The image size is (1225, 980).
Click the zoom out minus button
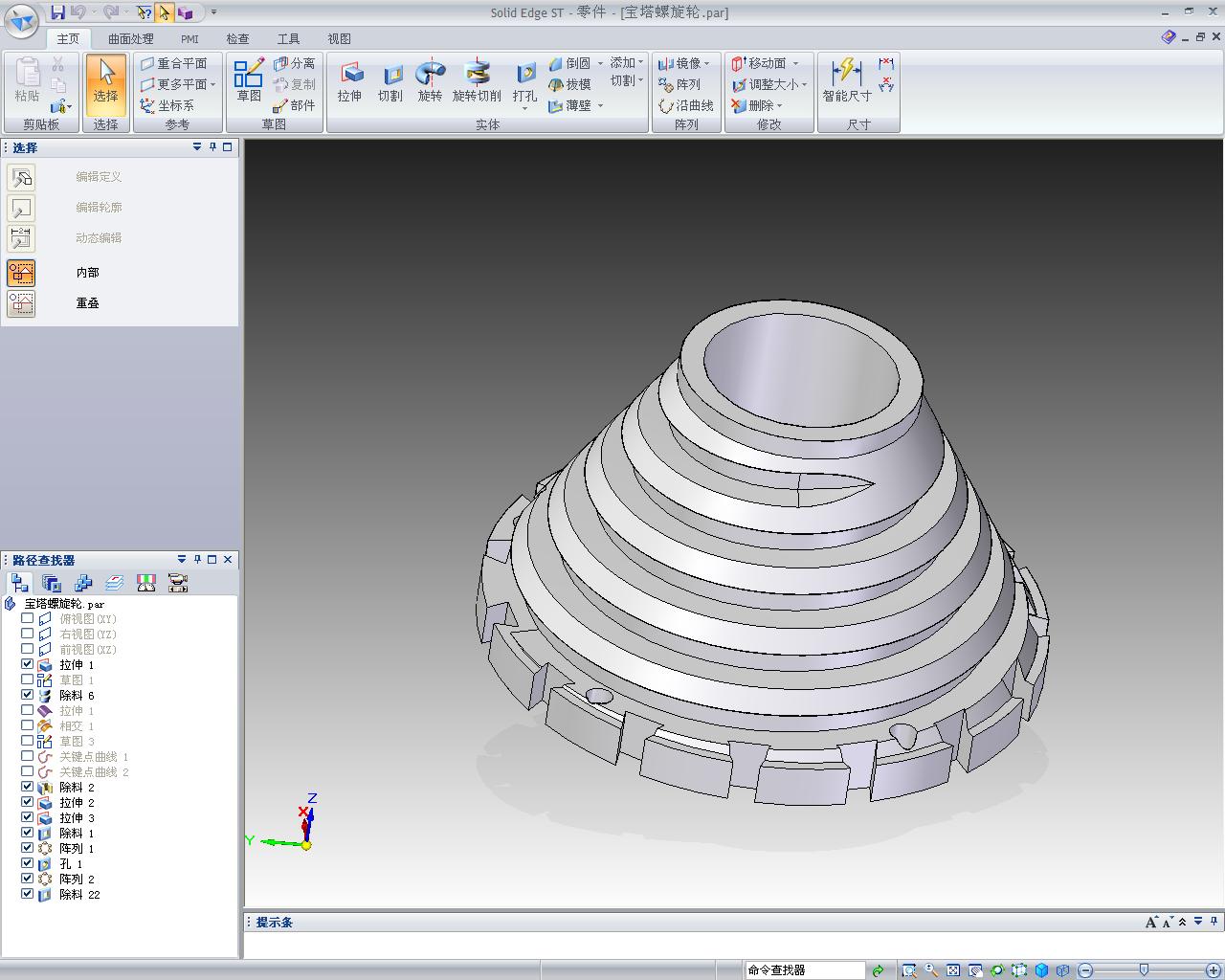(1085, 970)
